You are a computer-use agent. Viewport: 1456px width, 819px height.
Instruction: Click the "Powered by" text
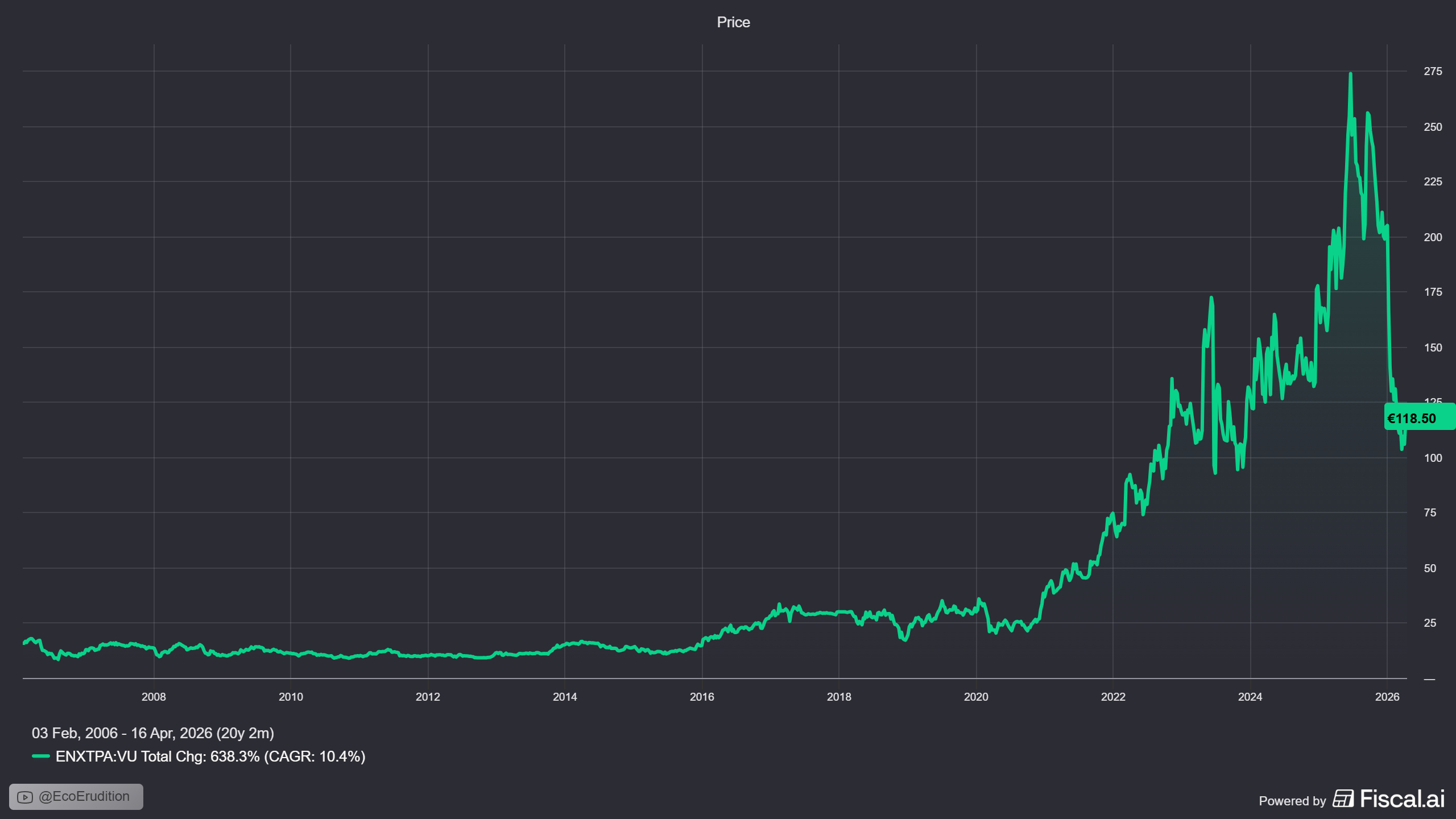tap(1292, 801)
